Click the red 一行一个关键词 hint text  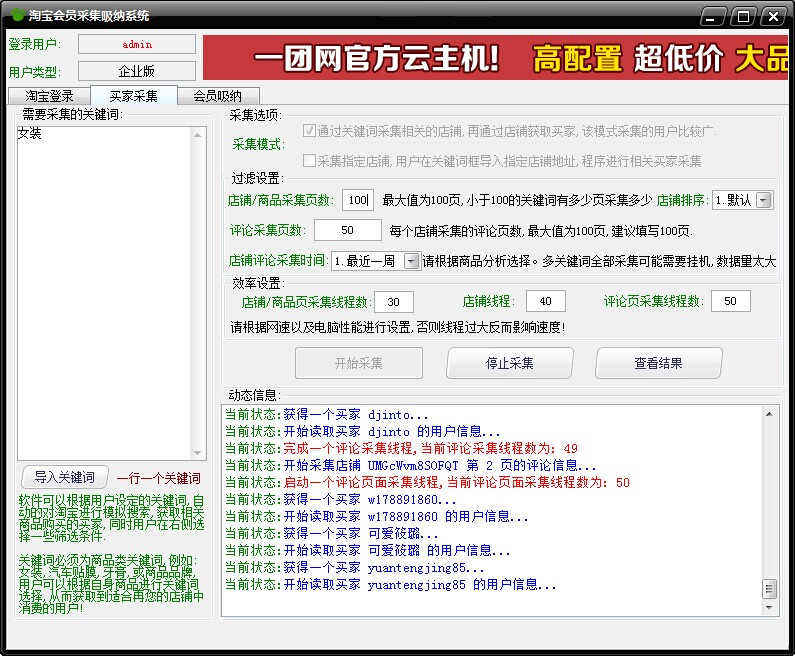[x=159, y=478]
